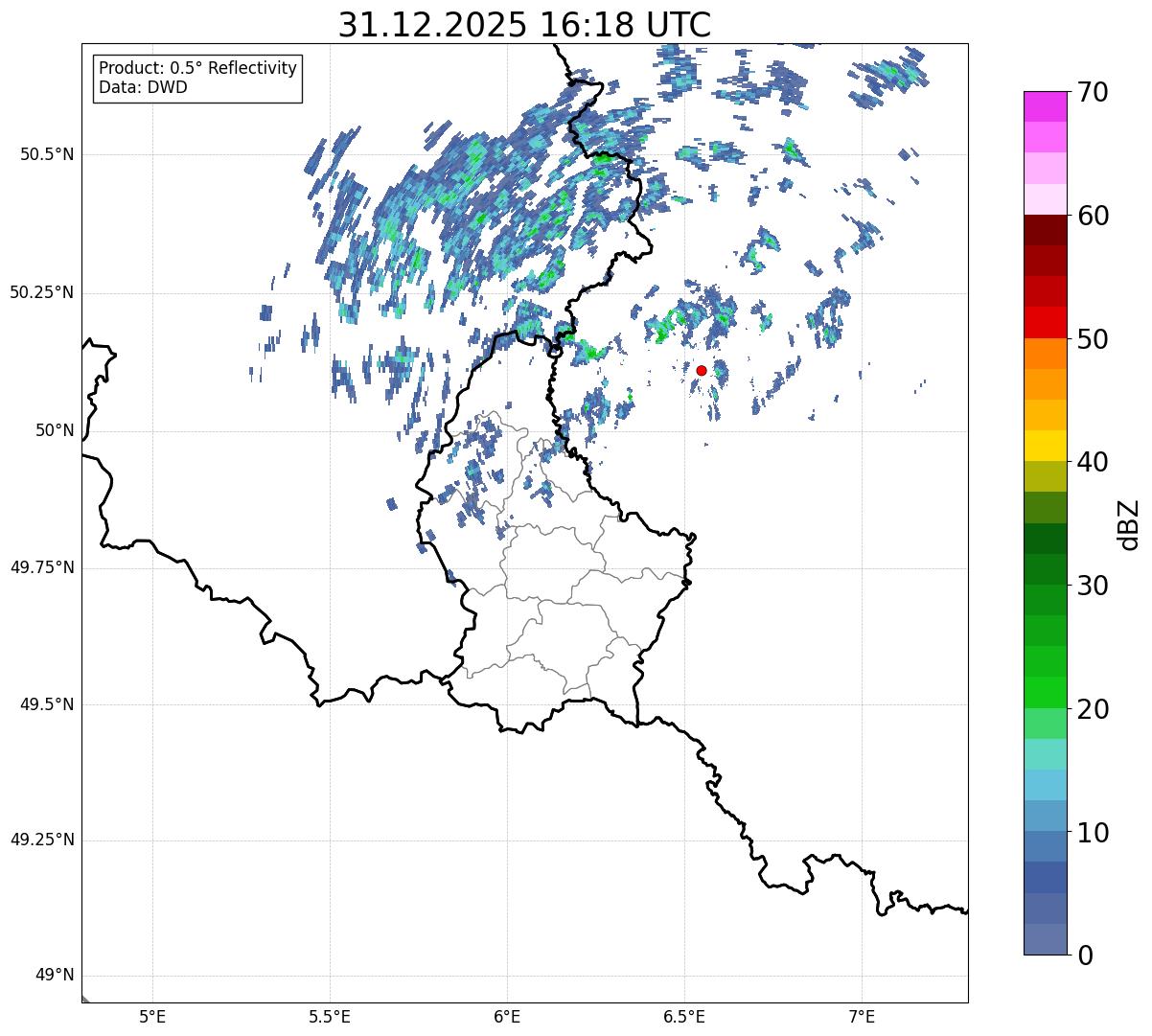
Task: Click the "dBZ" colorbar label
Action: (1129, 524)
